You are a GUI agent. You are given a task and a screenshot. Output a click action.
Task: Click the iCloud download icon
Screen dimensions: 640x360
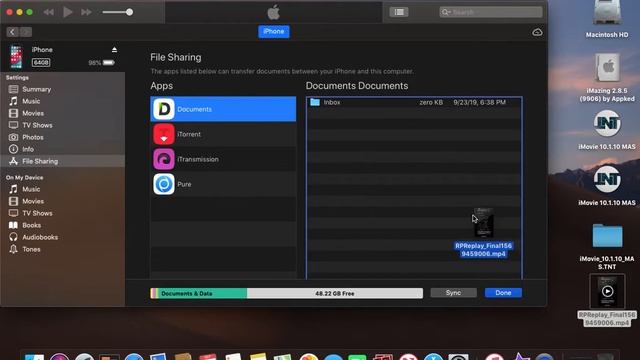coord(537,32)
